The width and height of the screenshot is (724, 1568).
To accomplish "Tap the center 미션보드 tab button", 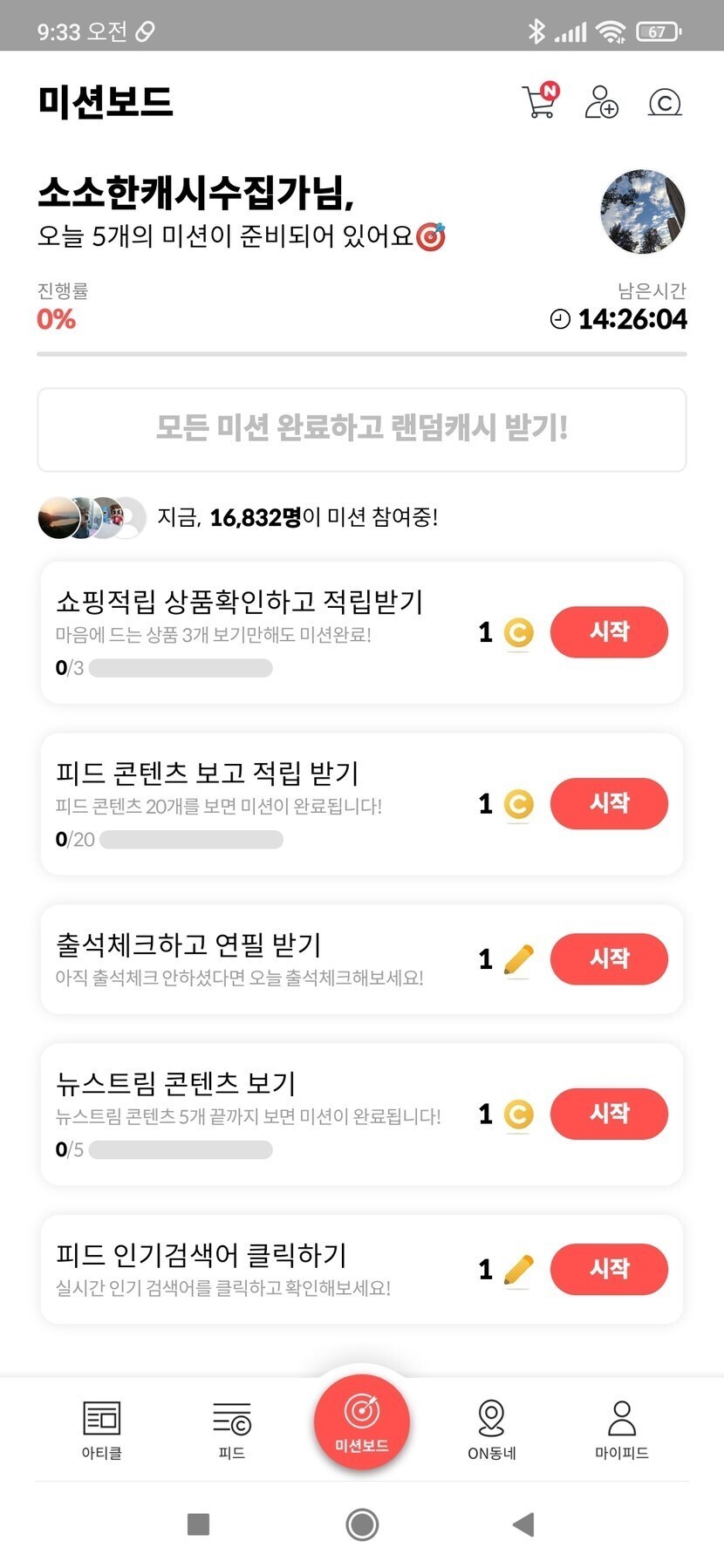I will (362, 1421).
